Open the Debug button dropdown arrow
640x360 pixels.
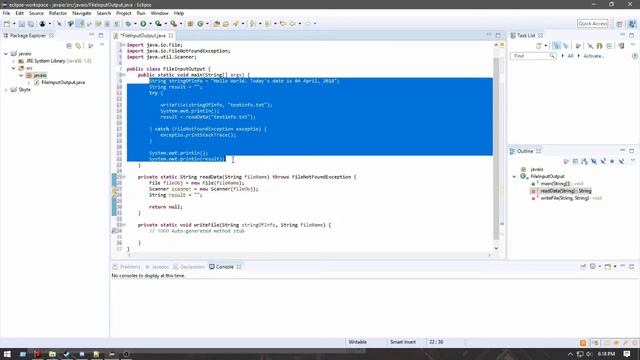pos(135,24)
